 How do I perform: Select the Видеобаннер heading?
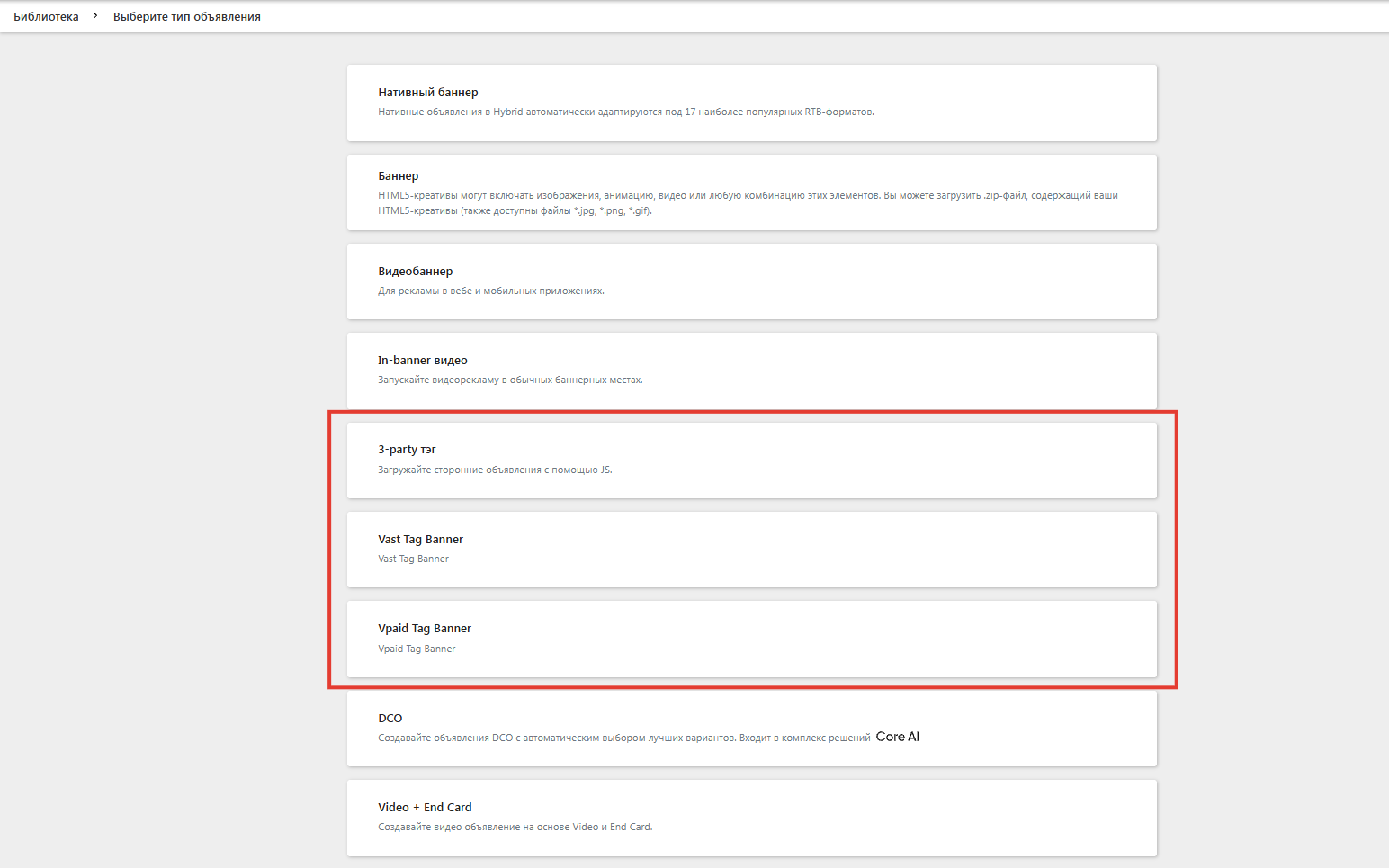pos(415,272)
